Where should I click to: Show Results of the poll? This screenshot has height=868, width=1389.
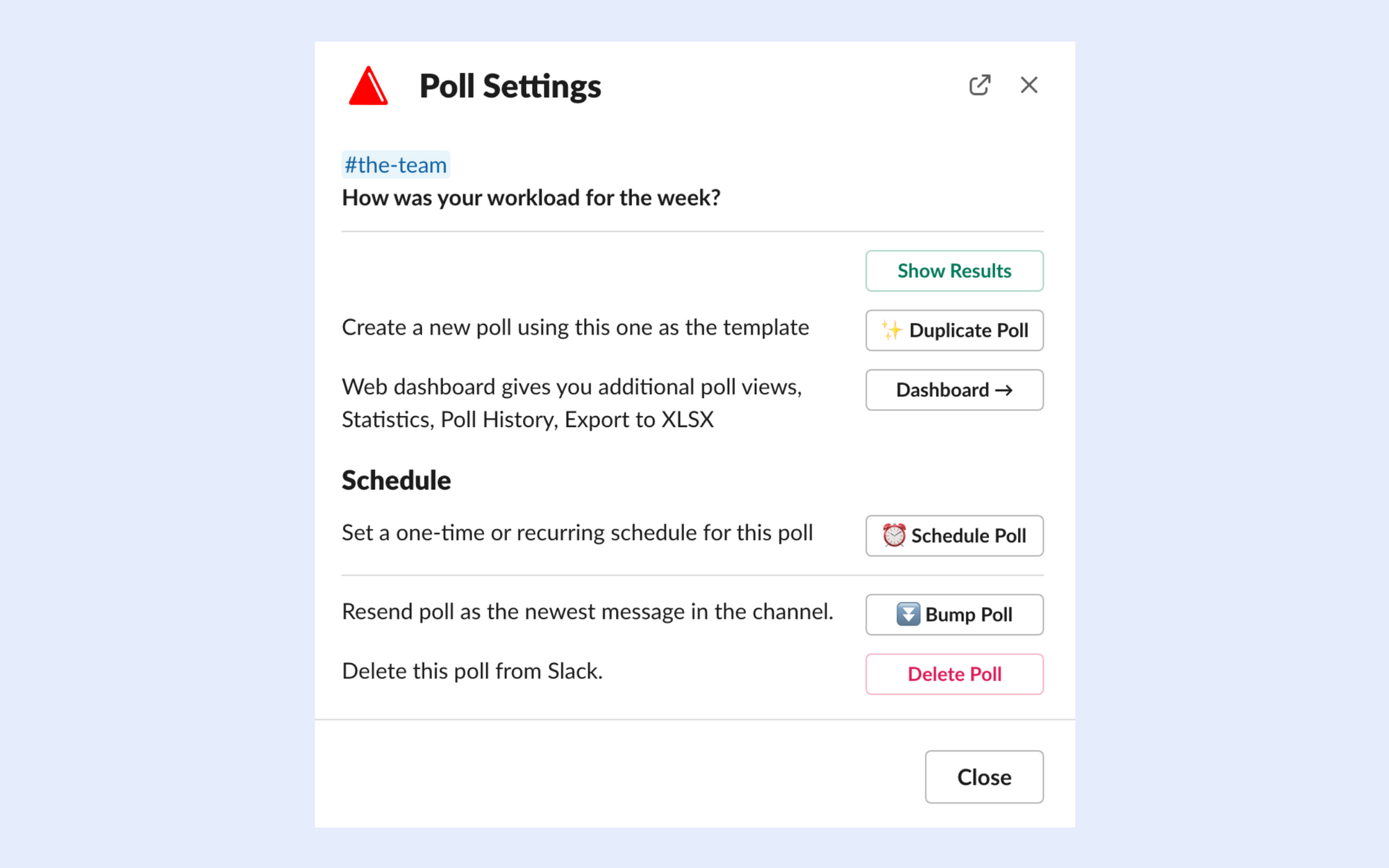pos(954,271)
